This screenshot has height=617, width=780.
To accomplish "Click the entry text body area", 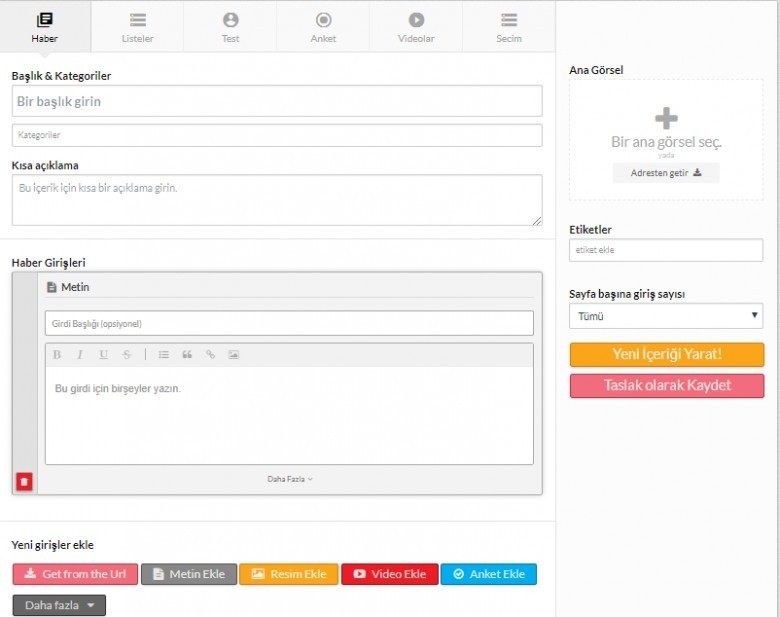I will [x=289, y=415].
